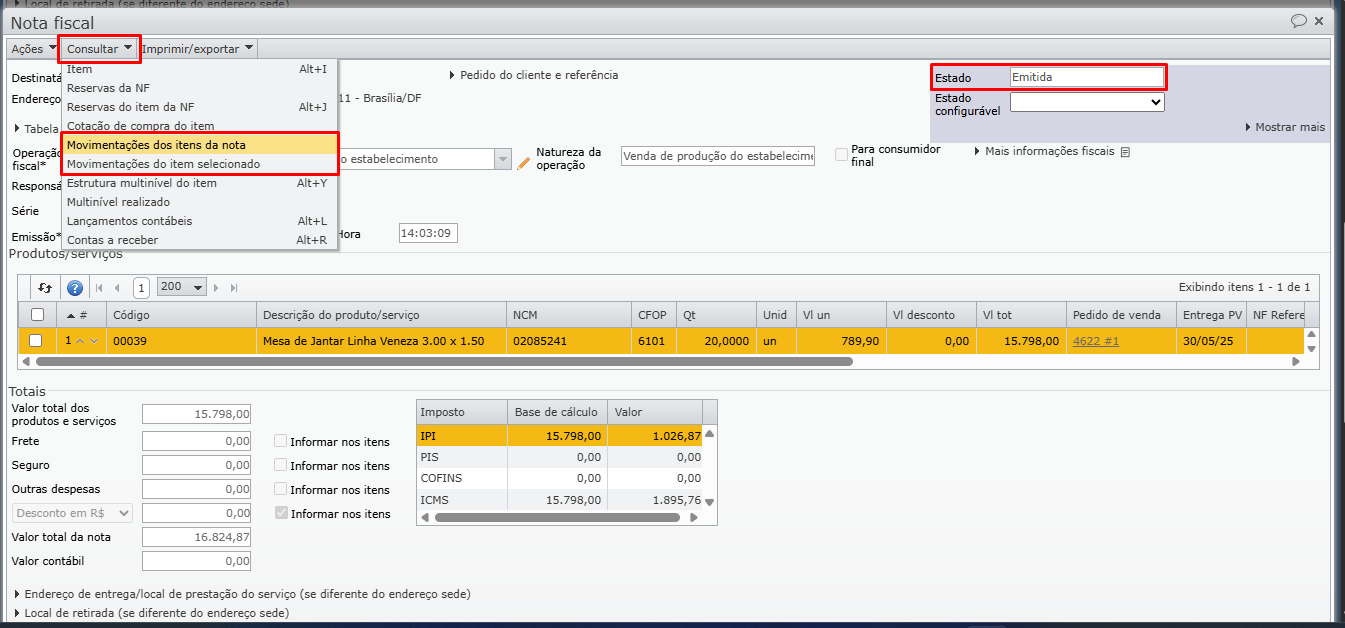Click the products grid vertical scroll-down arrow
Screen dimensions: 1345x628
(x=1312, y=349)
